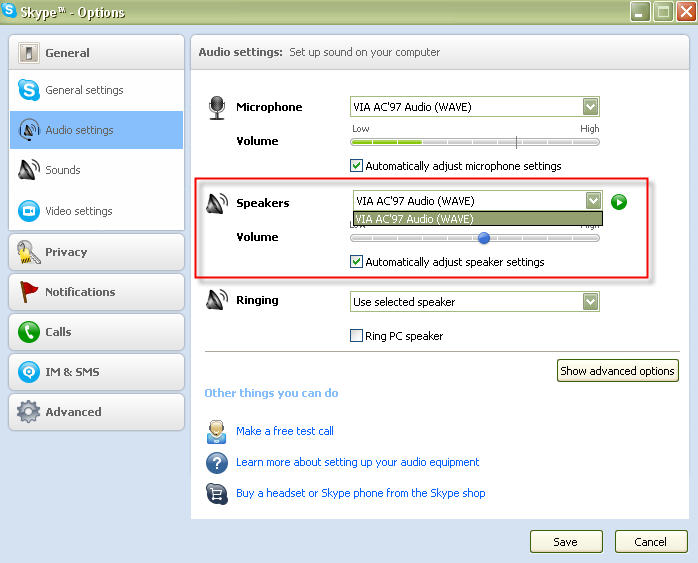Click the IM & SMS chat bubble icon

(29, 372)
